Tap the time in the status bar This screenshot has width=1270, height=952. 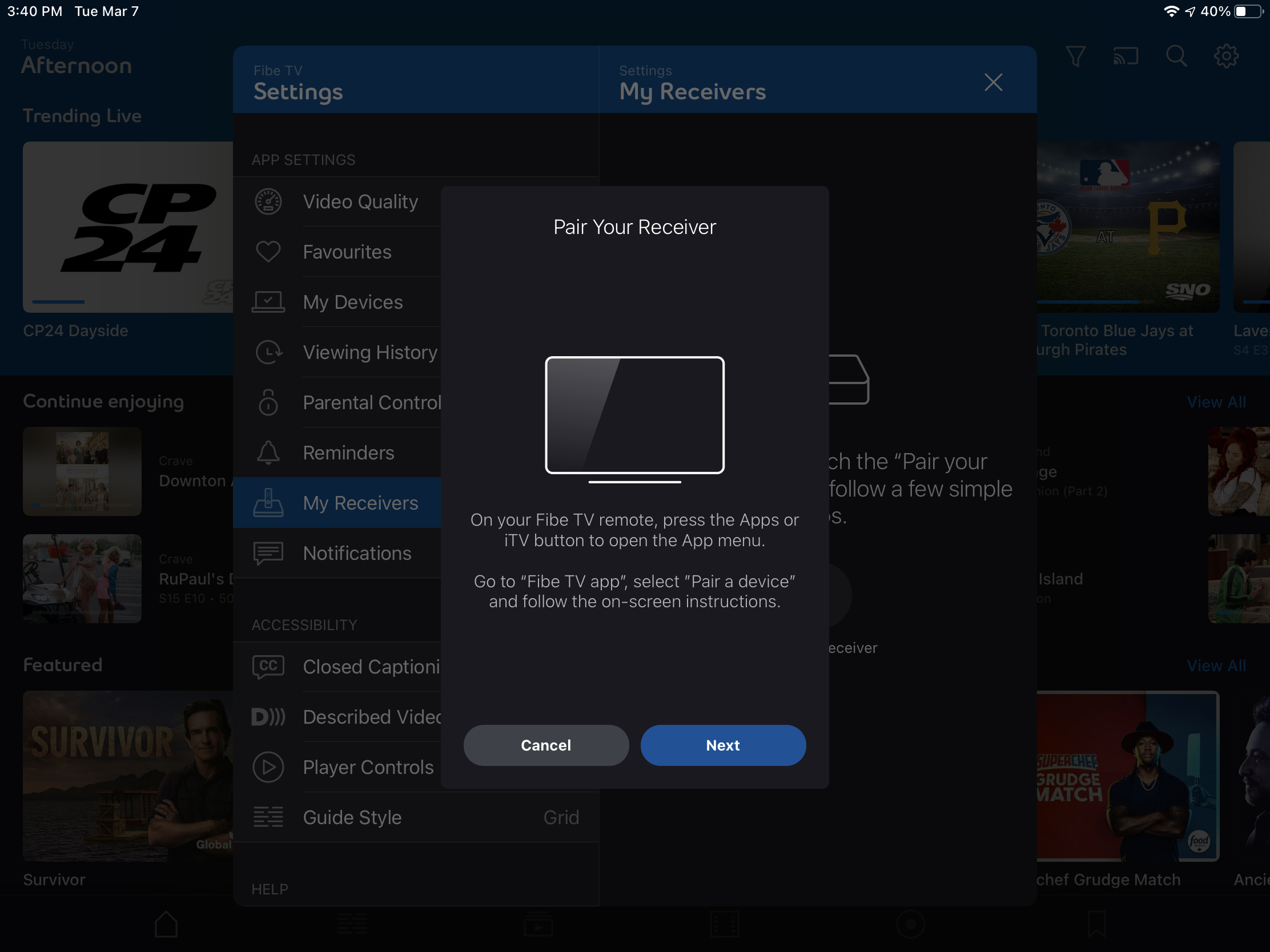(x=34, y=11)
